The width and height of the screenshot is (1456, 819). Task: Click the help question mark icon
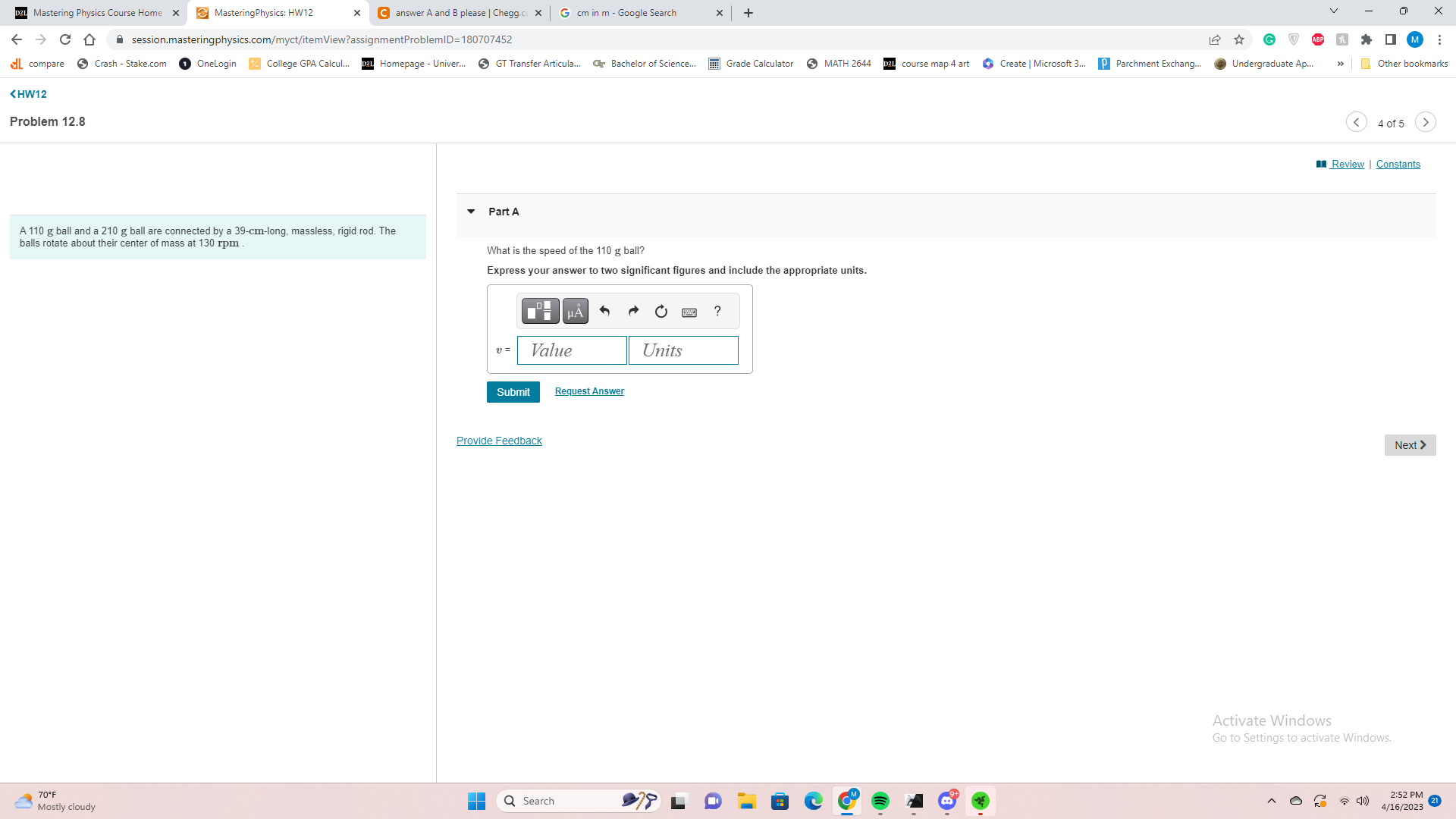(717, 311)
